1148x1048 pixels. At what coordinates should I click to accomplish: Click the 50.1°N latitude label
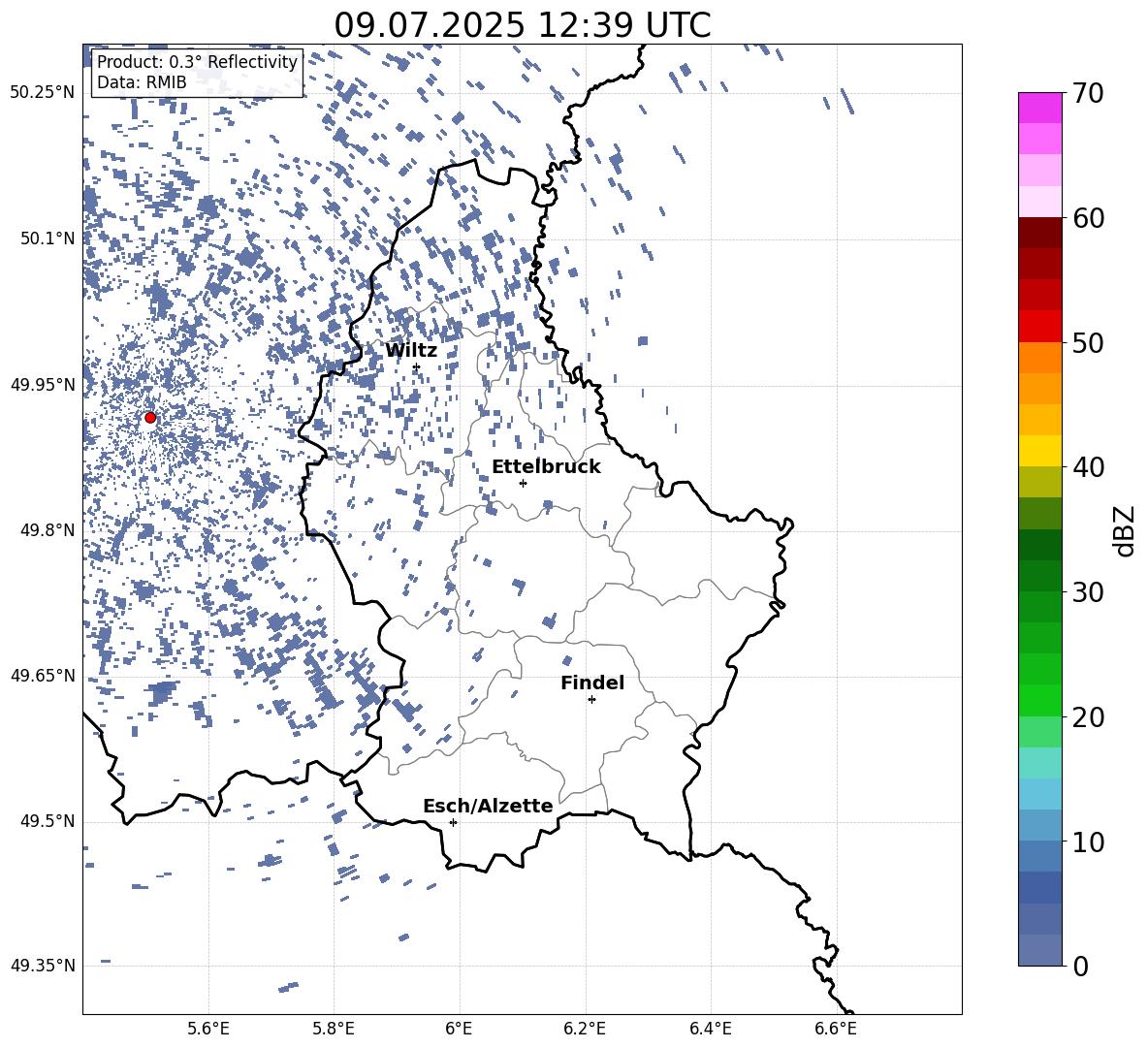click(48, 238)
